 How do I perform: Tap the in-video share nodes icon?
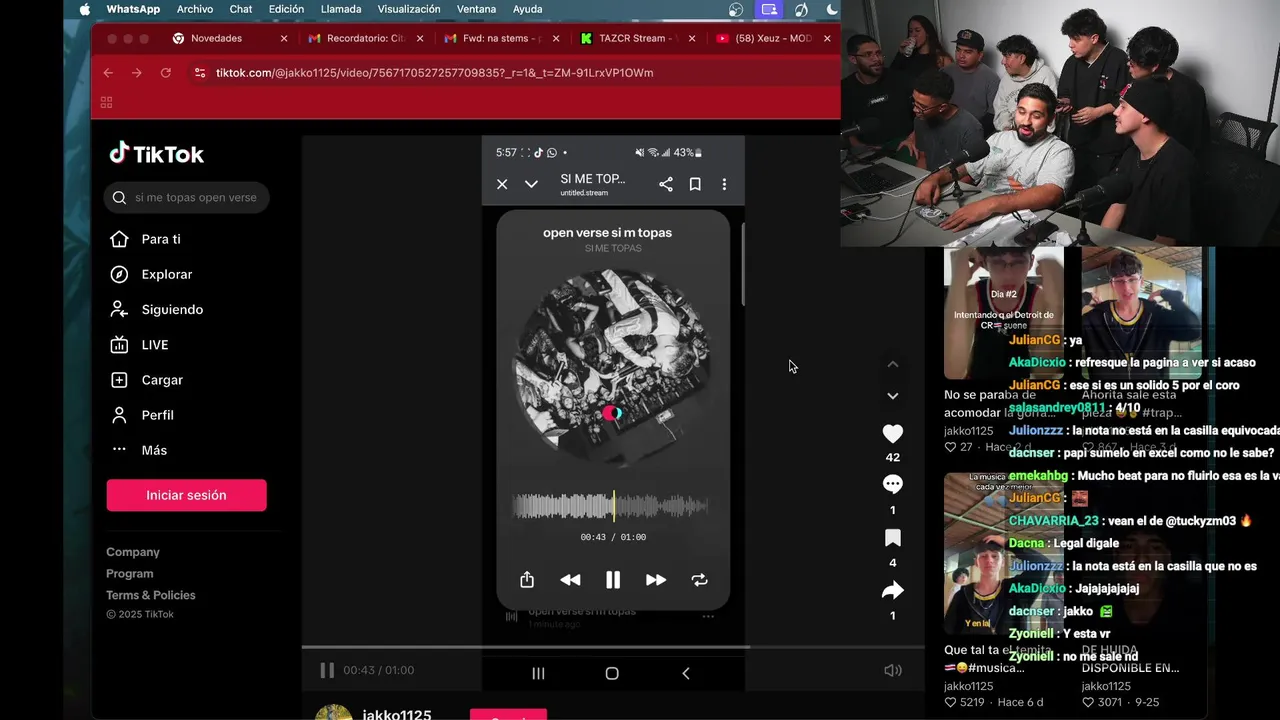666,184
